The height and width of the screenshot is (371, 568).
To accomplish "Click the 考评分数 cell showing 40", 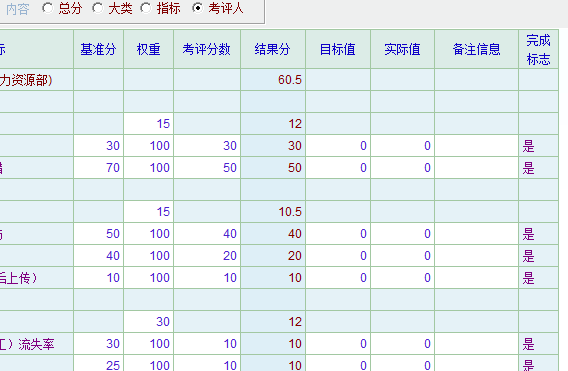I will [x=207, y=234].
